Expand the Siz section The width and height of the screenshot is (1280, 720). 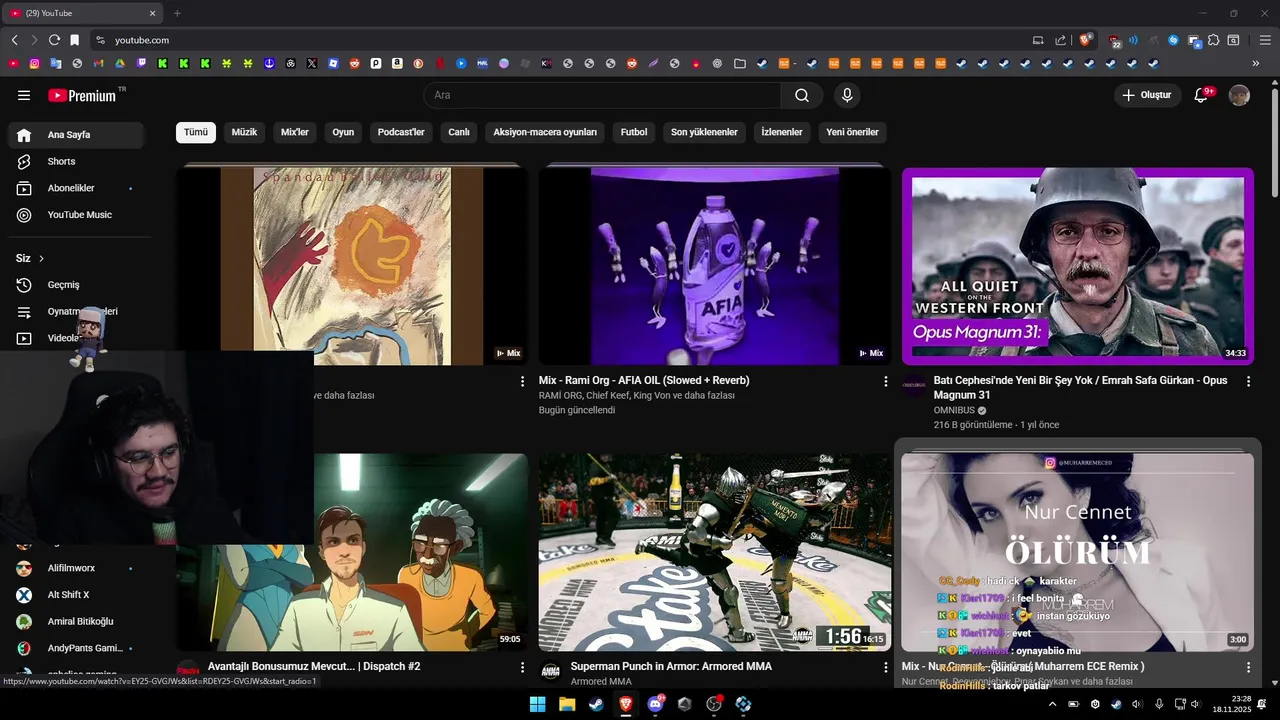(x=30, y=258)
